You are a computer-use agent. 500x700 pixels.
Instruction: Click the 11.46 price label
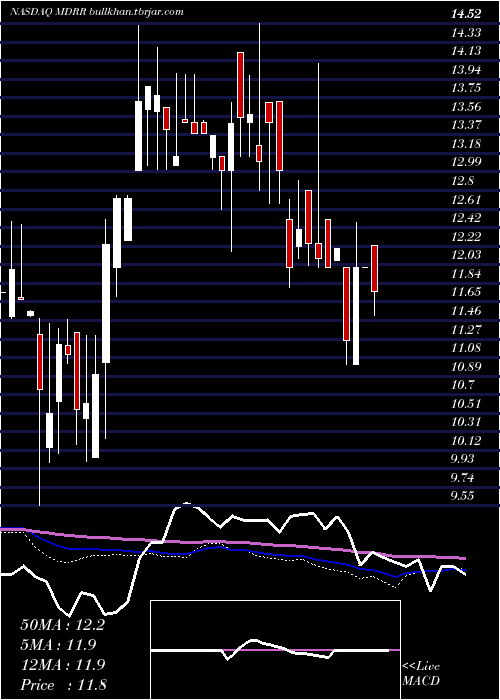(x=466, y=310)
